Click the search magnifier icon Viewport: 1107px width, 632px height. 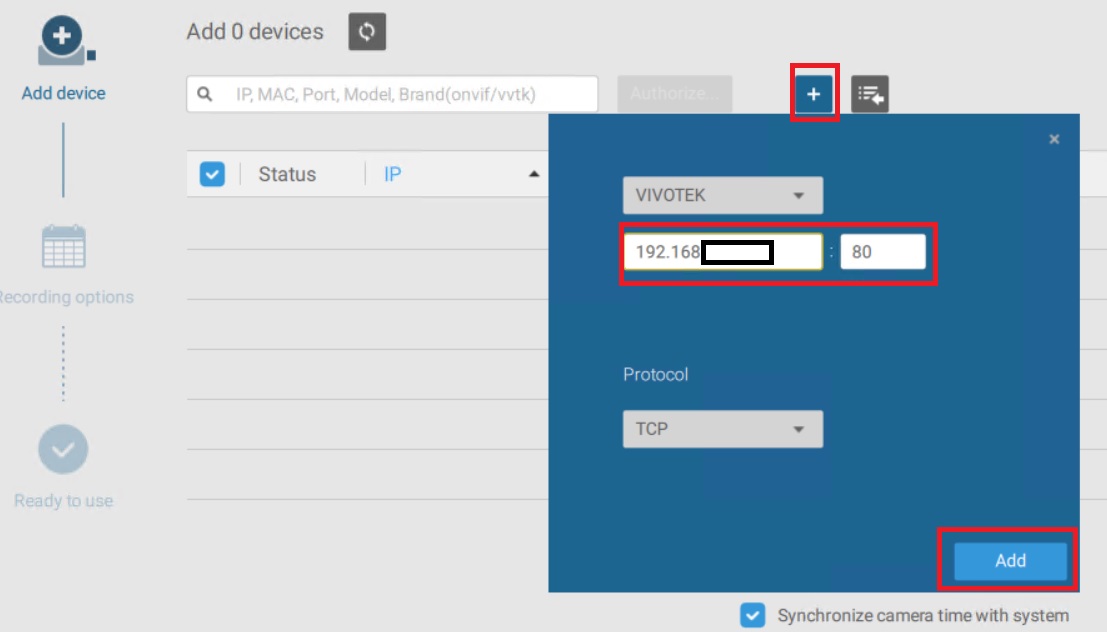205,94
